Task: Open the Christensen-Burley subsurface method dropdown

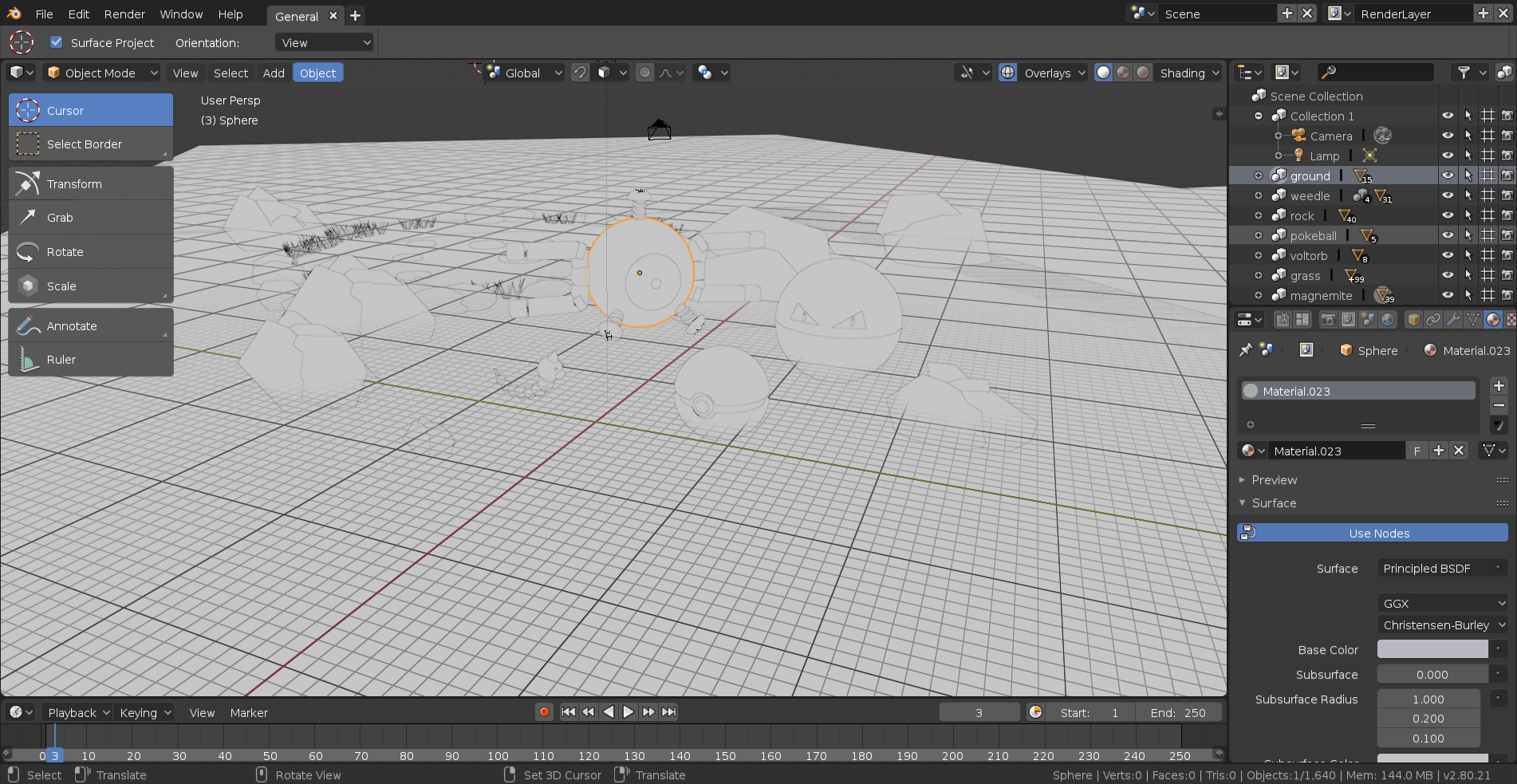Action: click(1443, 624)
